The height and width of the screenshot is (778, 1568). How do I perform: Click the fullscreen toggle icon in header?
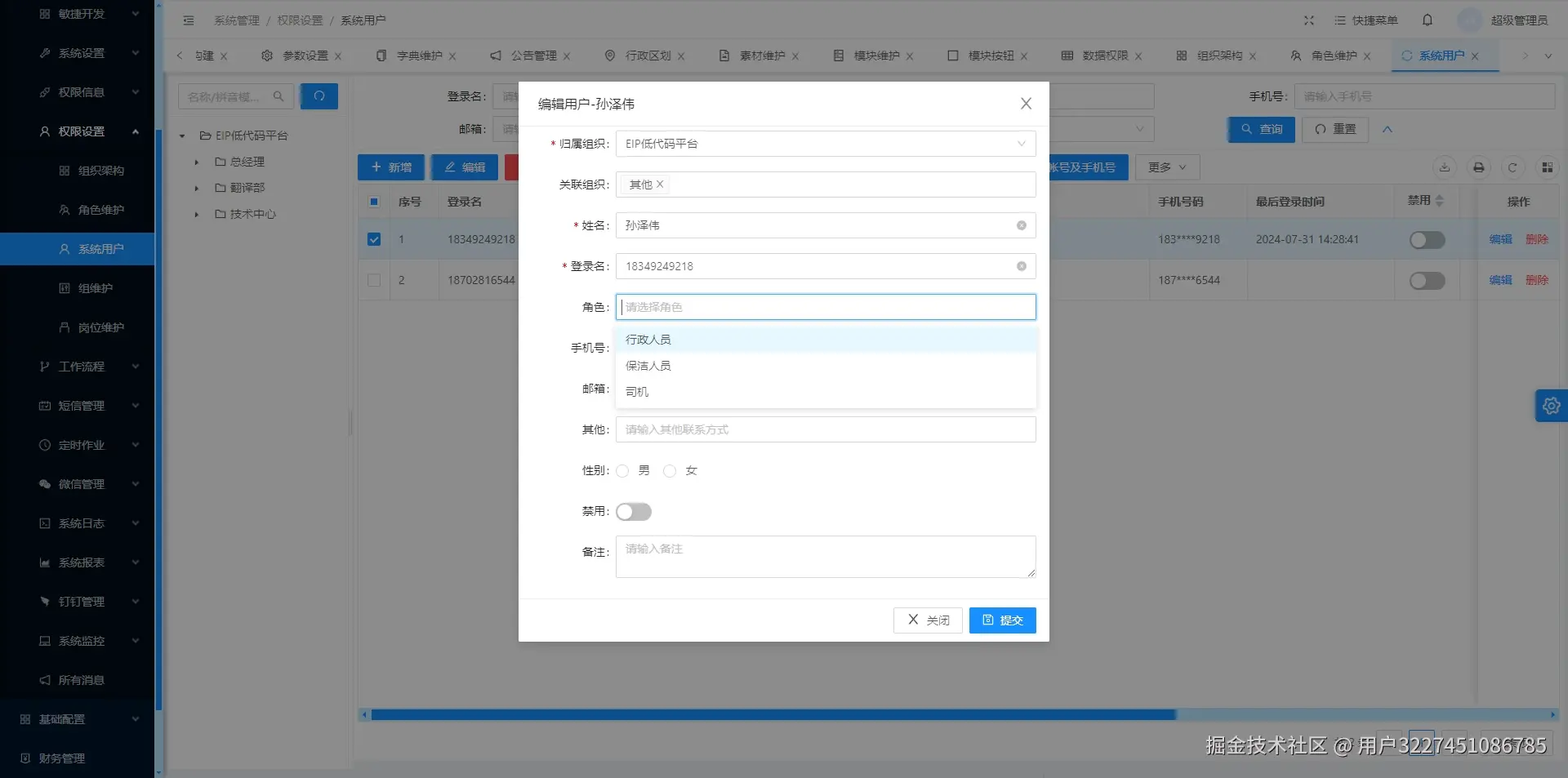(1309, 20)
